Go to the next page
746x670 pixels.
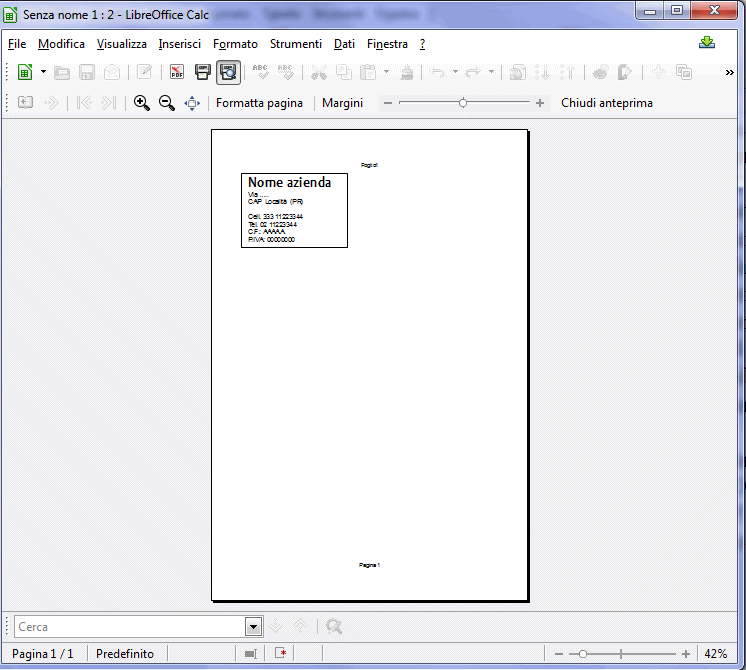coord(51,102)
